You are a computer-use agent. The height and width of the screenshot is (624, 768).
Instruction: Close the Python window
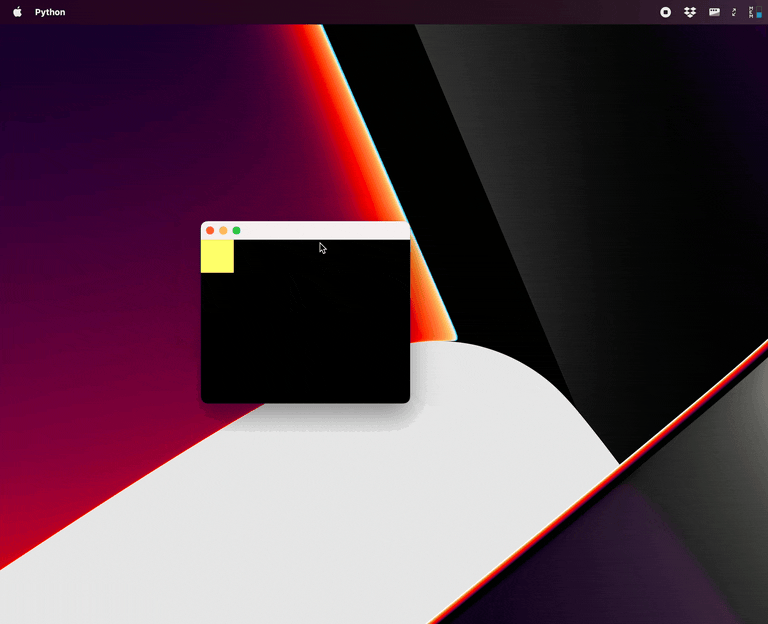coord(210,230)
